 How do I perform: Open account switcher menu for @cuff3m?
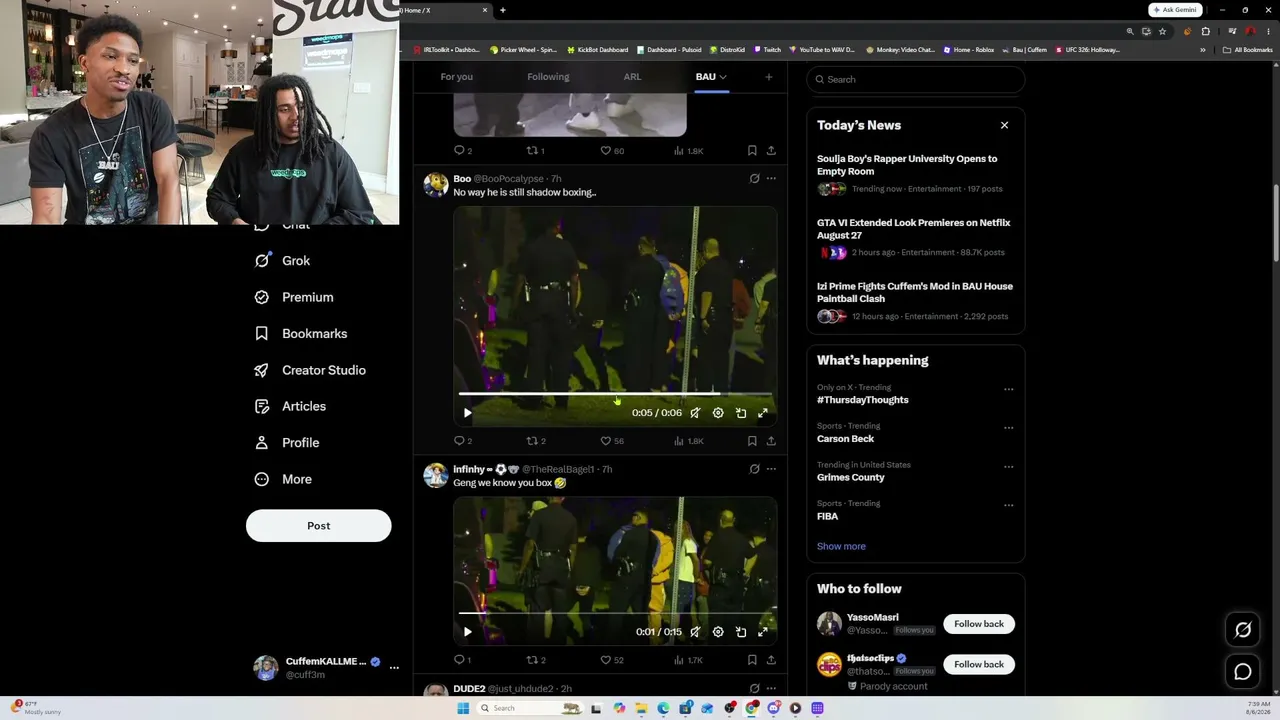pos(394,668)
